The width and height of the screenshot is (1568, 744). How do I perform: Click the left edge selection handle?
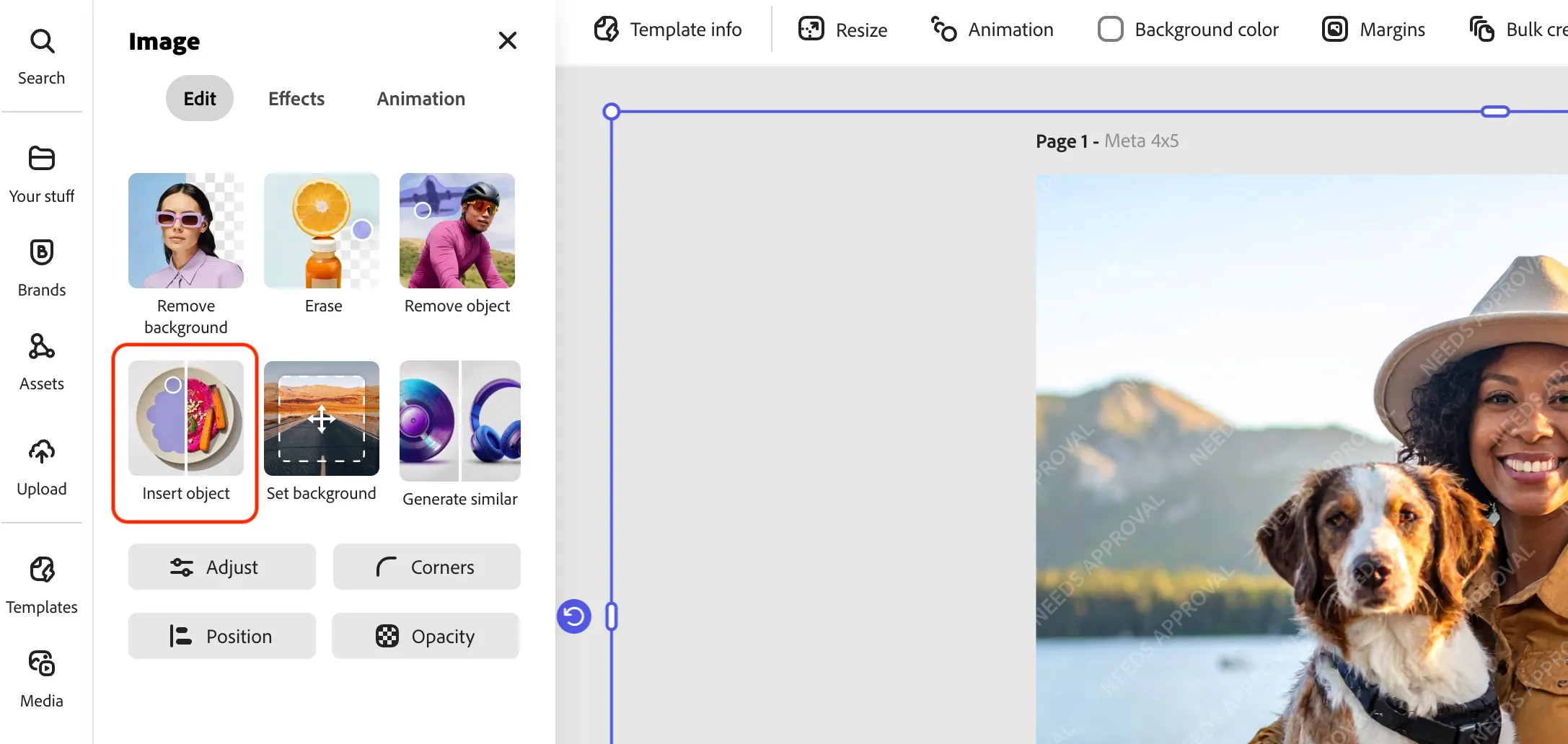click(x=612, y=616)
